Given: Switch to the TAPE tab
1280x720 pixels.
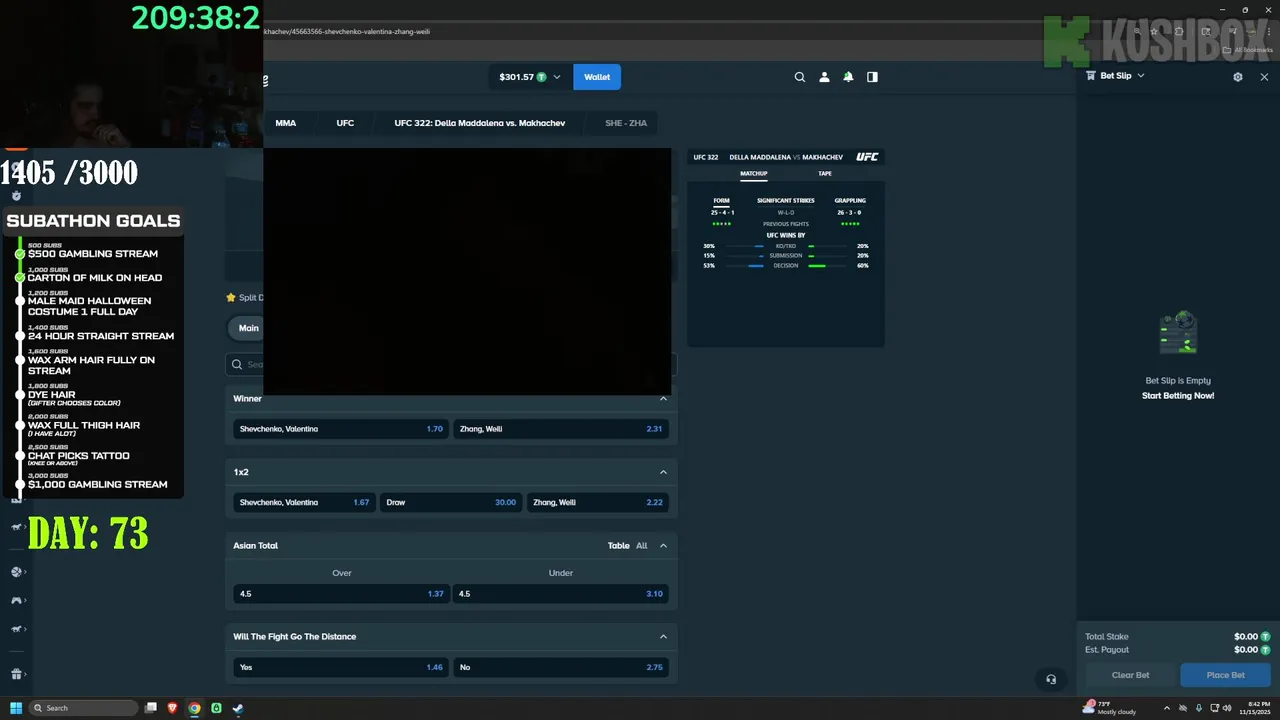Looking at the screenshot, I should (x=825, y=174).
